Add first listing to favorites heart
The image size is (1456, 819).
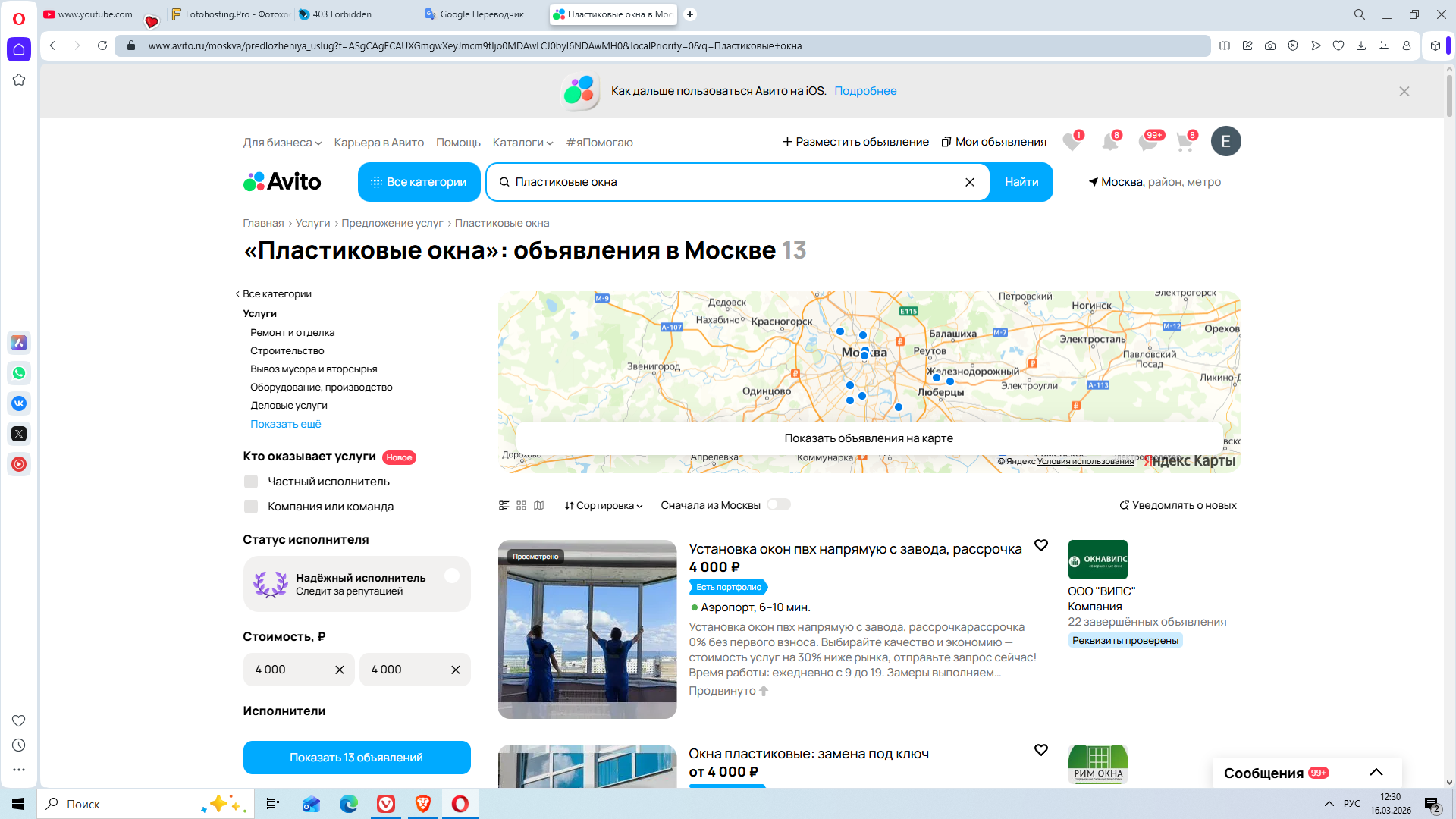pyautogui.click(x=1041, y=545)
